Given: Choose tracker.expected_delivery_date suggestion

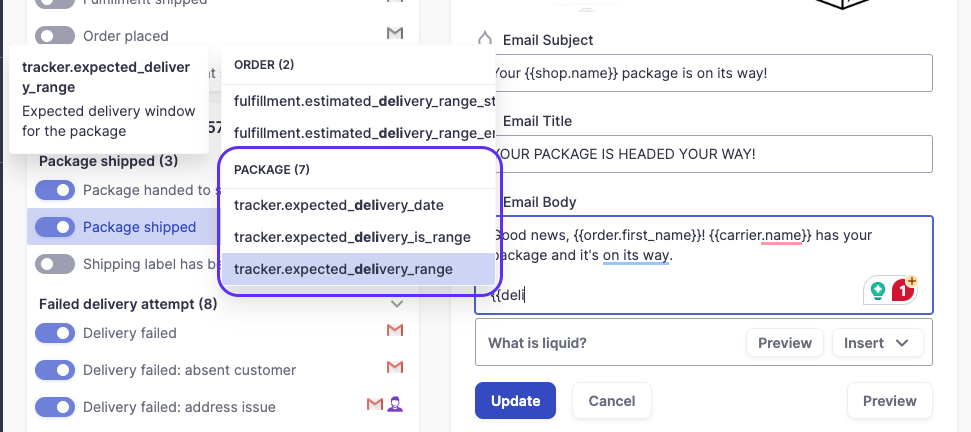Looking at the screenshot, I should click(339, 205).
